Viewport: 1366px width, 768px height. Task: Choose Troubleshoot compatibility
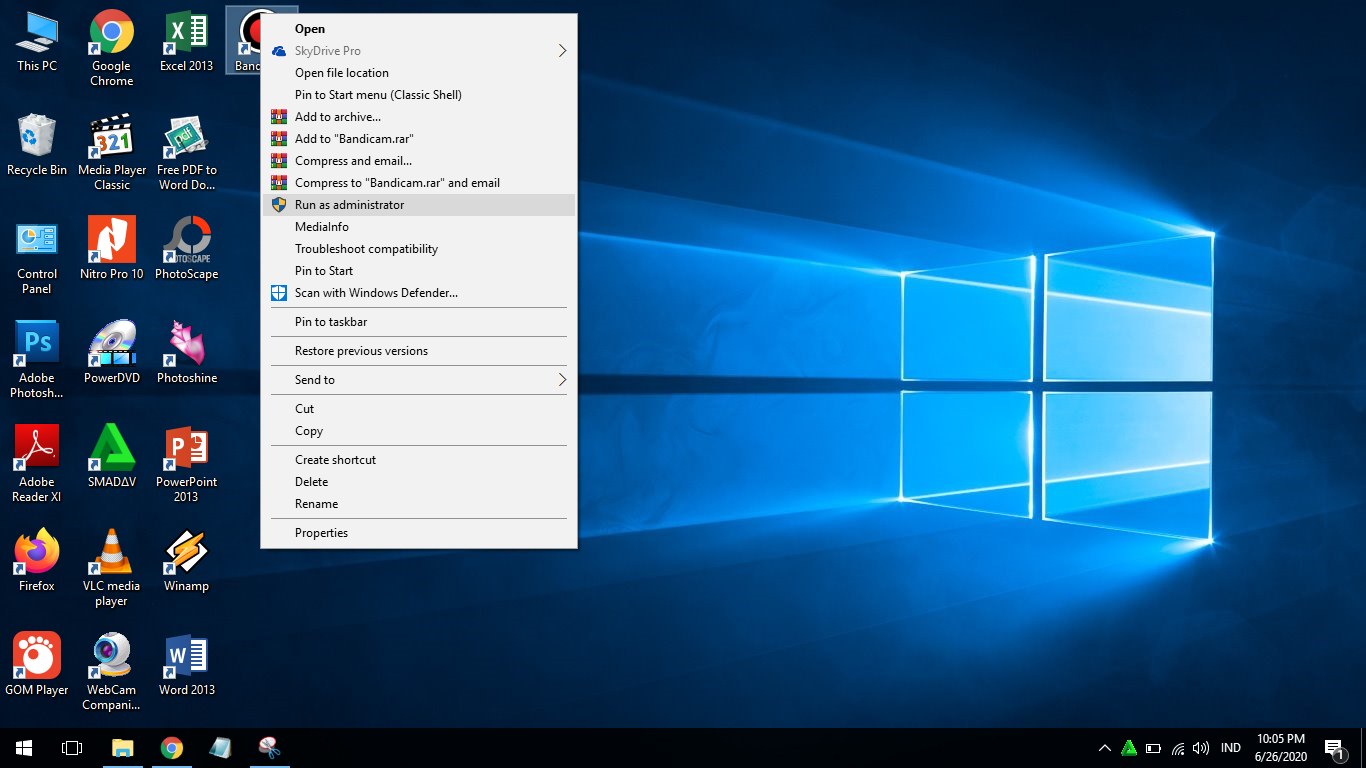coord(419,249)
